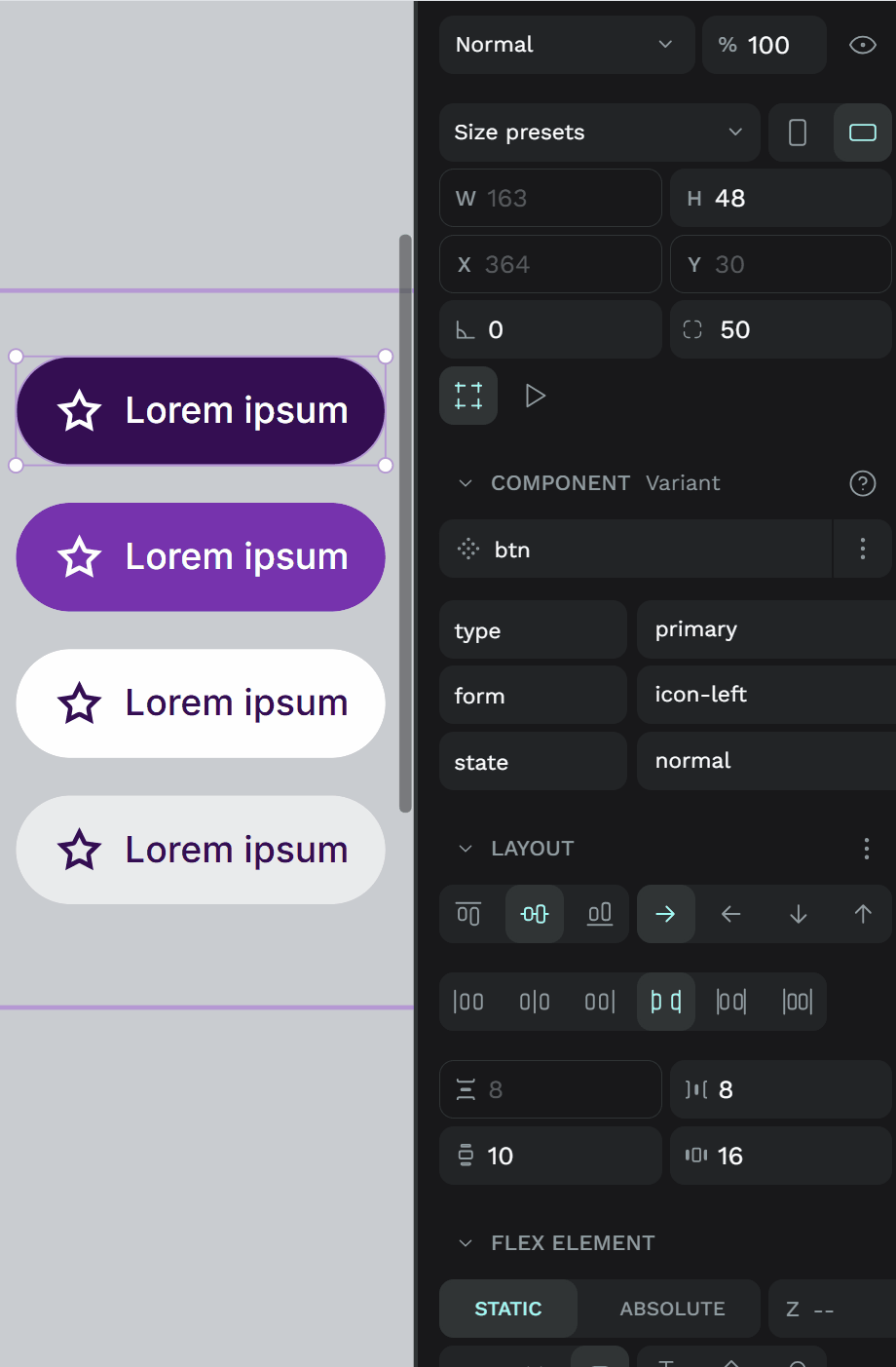
Task: Switch to ABSOLUTE positioning tab
Action: pos(672,1309)
